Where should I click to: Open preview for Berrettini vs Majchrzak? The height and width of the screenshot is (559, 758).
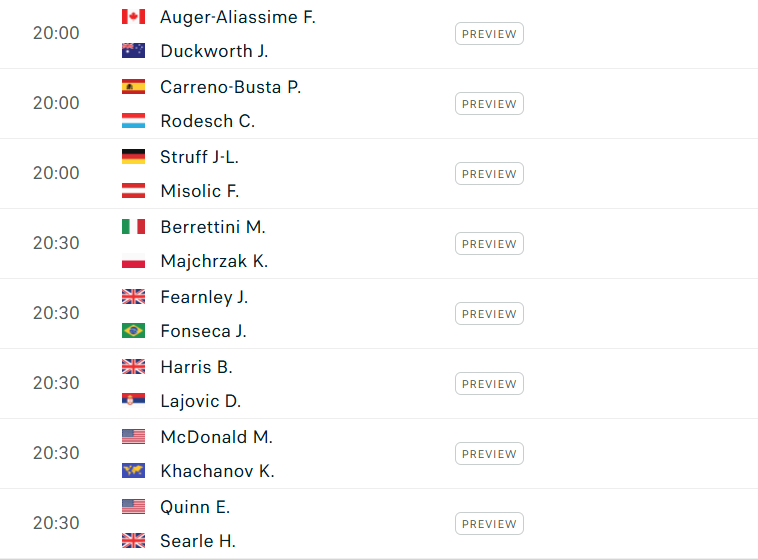pos(489,244)
